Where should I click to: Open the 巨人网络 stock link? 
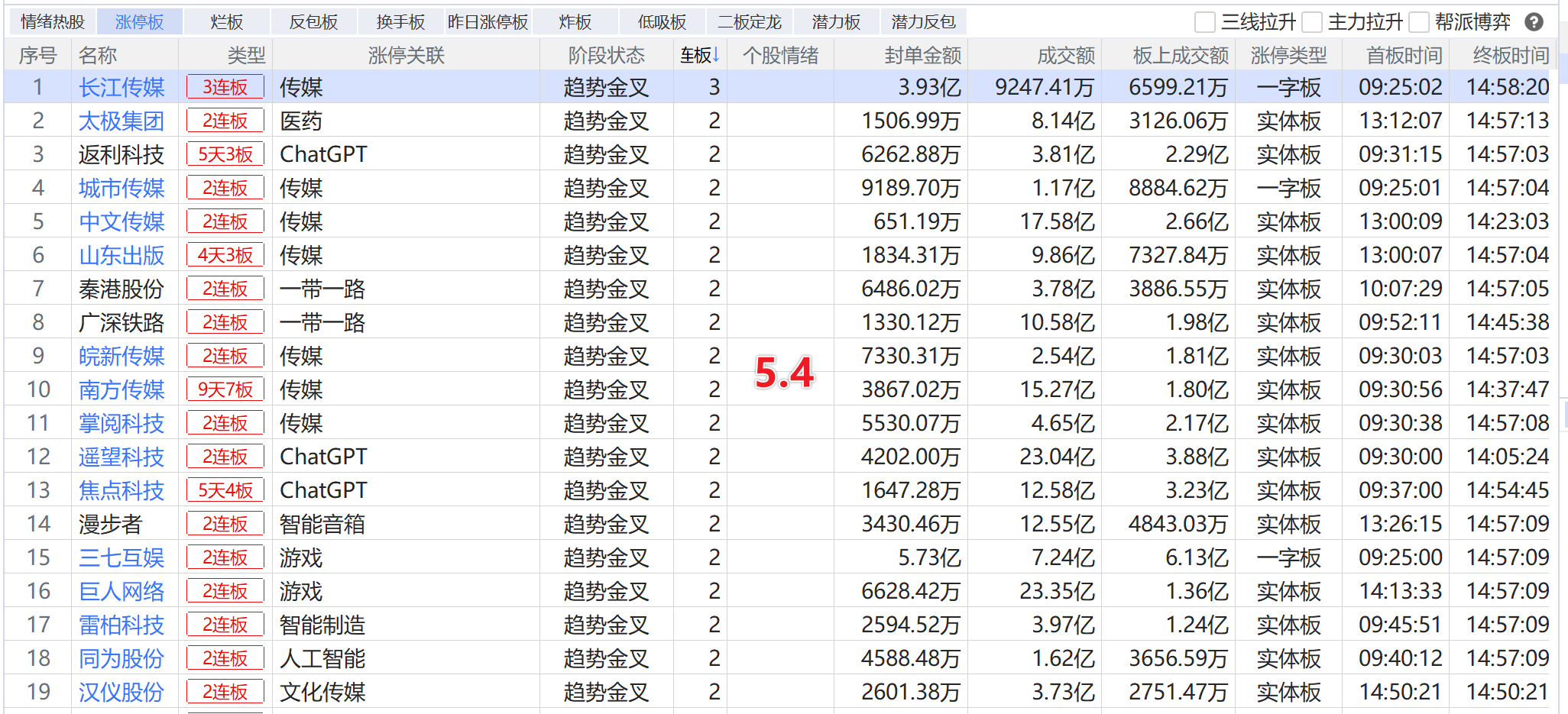121,591
